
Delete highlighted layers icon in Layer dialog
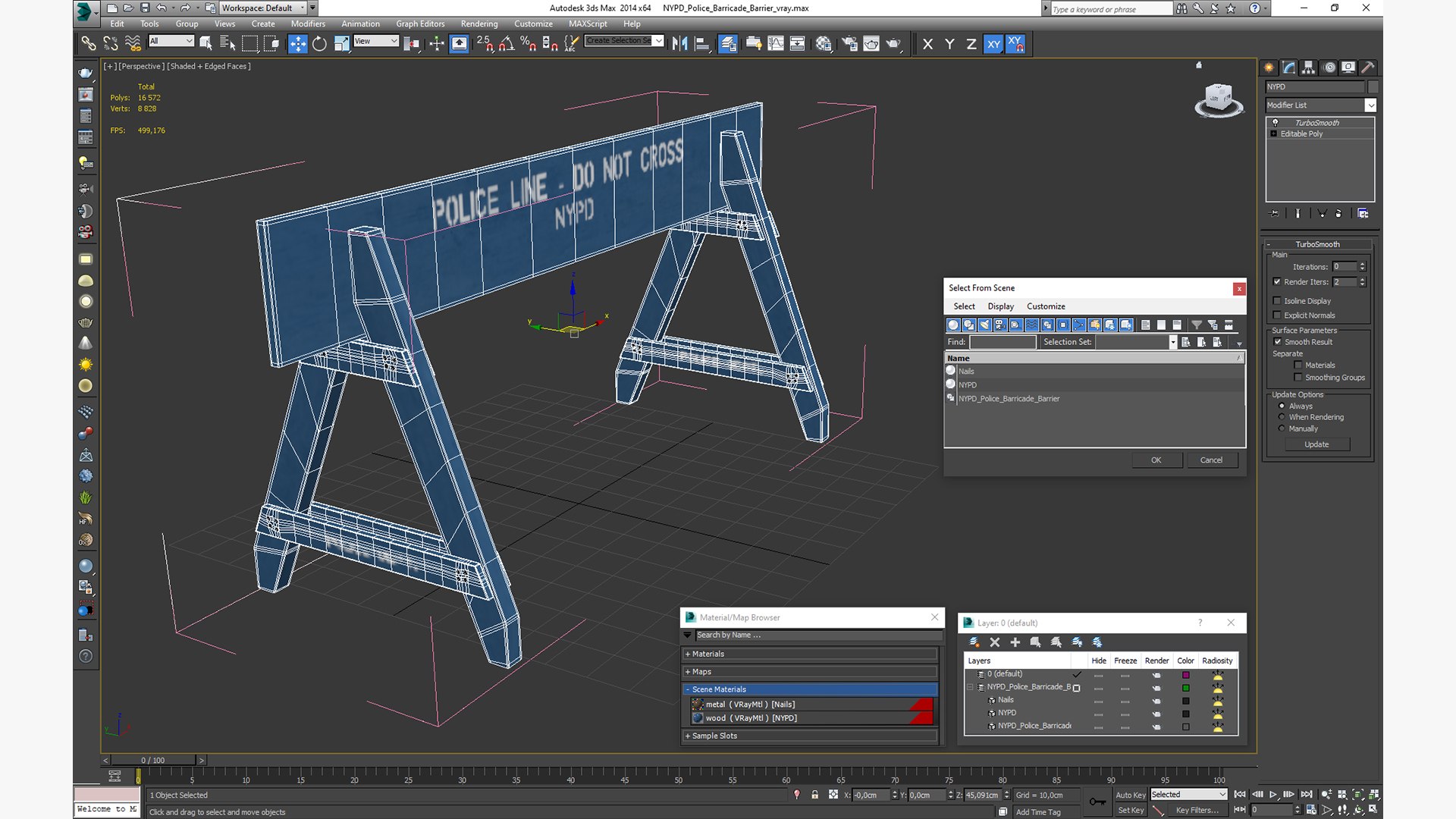(995, 642)
